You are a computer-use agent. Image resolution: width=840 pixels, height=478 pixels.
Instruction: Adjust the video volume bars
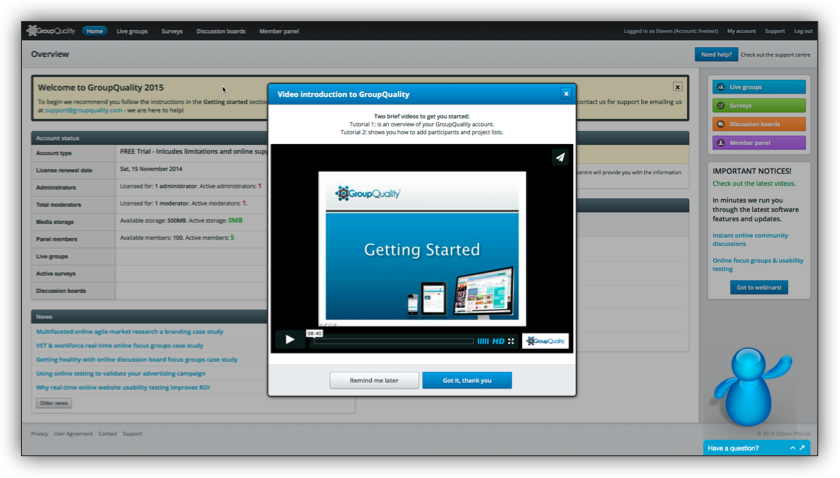click(x=483, y=341)
